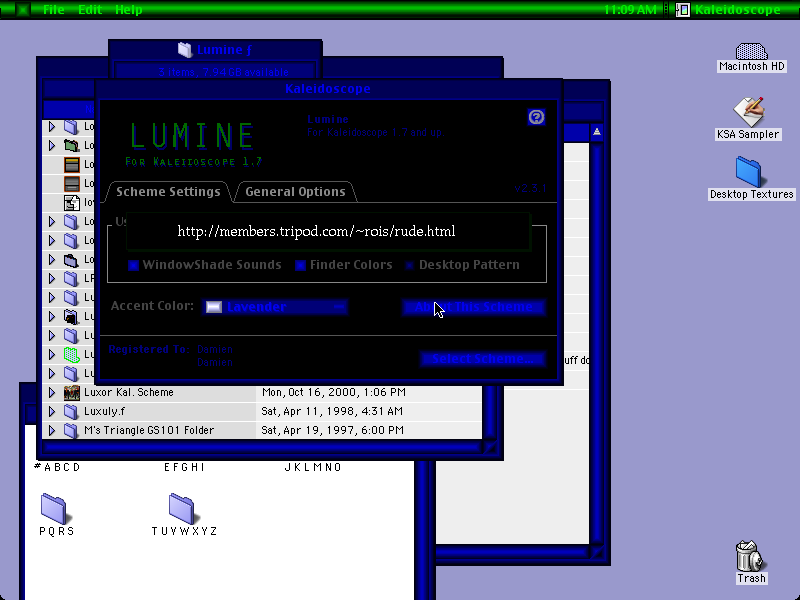Switch to the General Options tab

(295, 192)
